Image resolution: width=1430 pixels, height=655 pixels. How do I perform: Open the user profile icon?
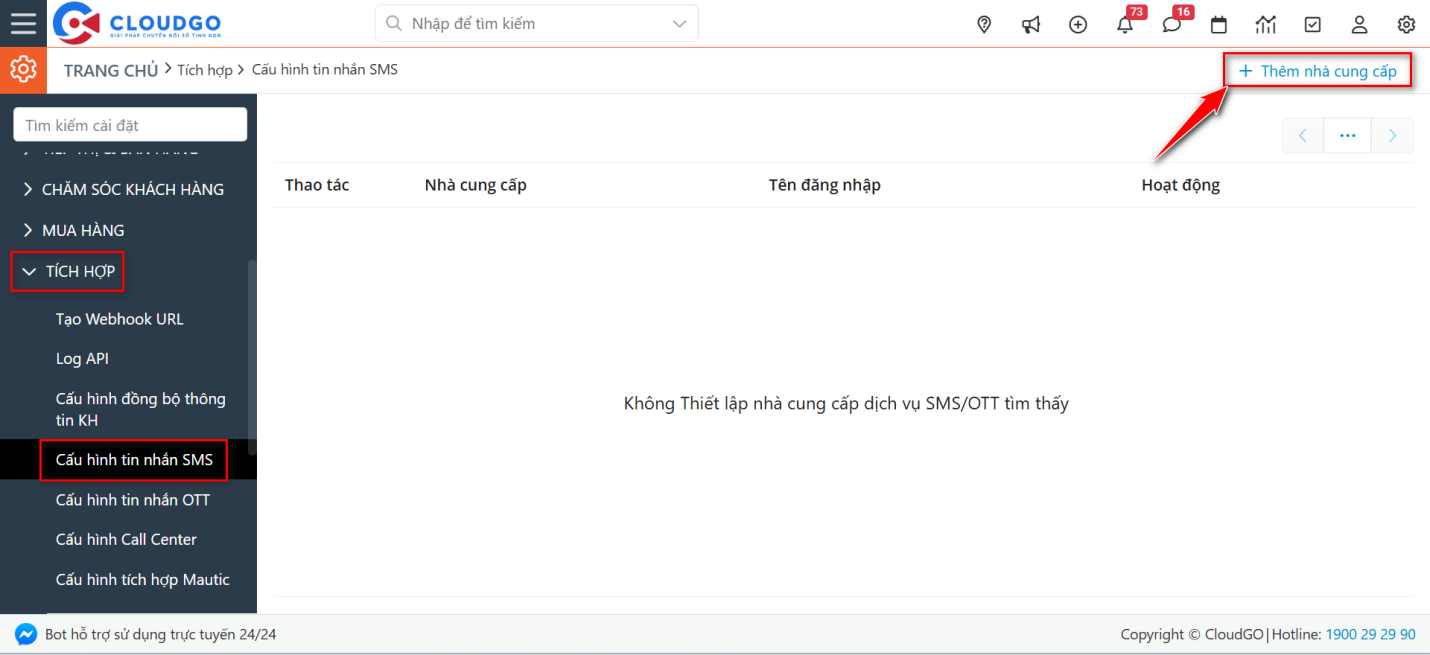click(x=1359, y=24)
